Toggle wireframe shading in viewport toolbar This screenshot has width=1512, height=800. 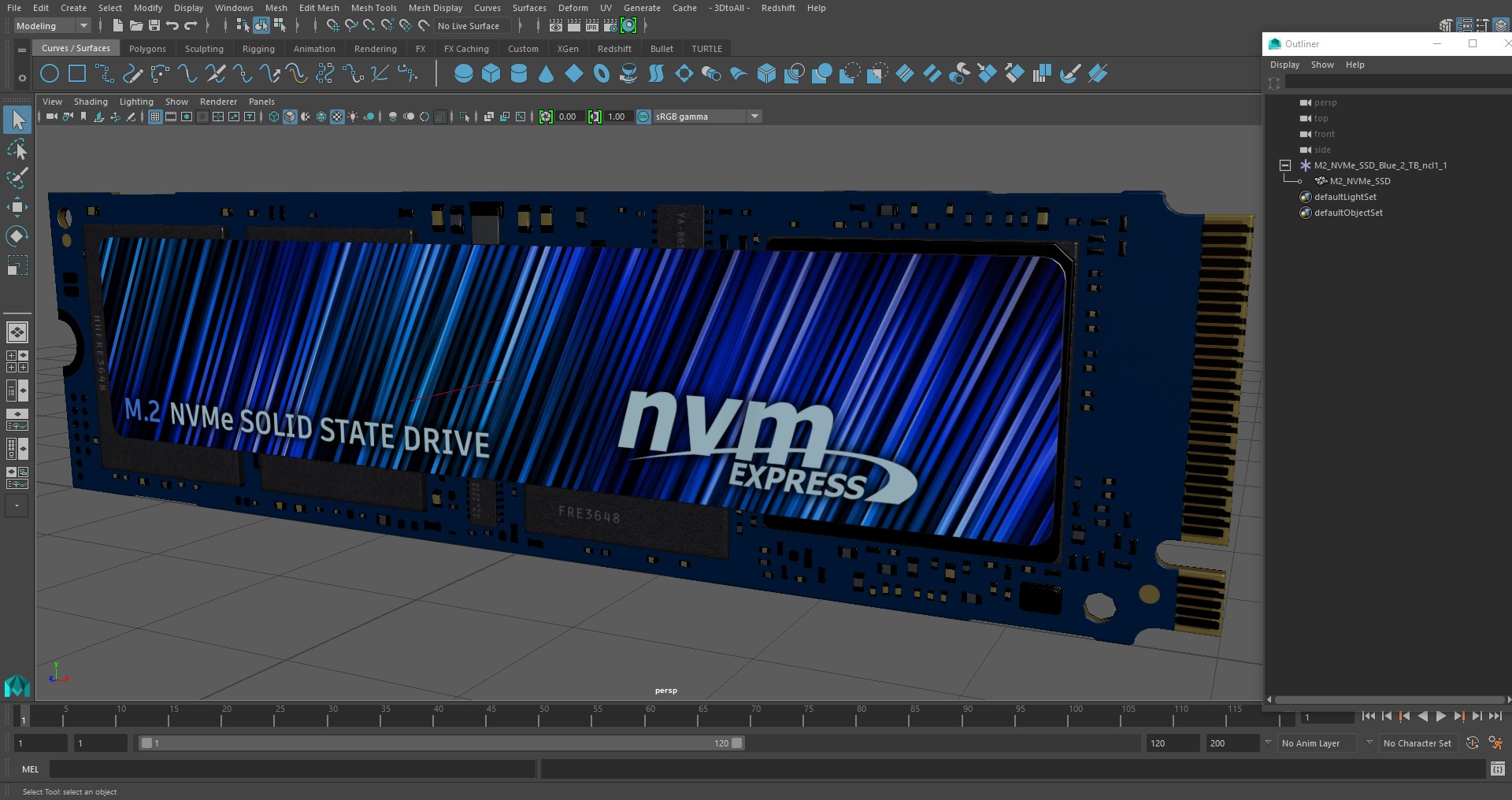point(274,117)
